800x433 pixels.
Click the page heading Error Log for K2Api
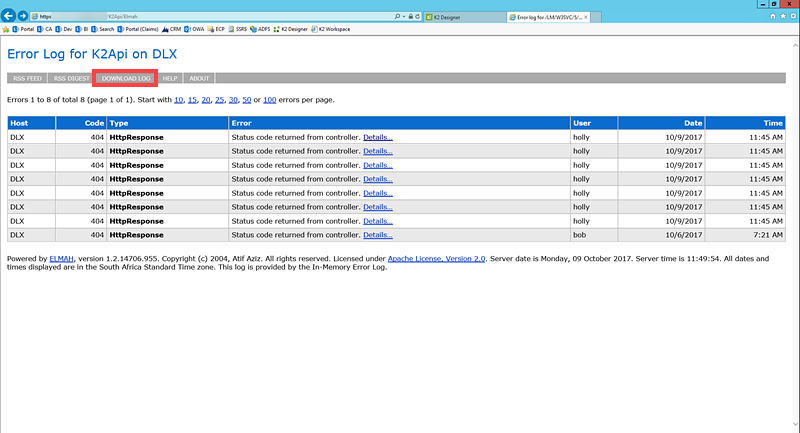coord(92,54)
